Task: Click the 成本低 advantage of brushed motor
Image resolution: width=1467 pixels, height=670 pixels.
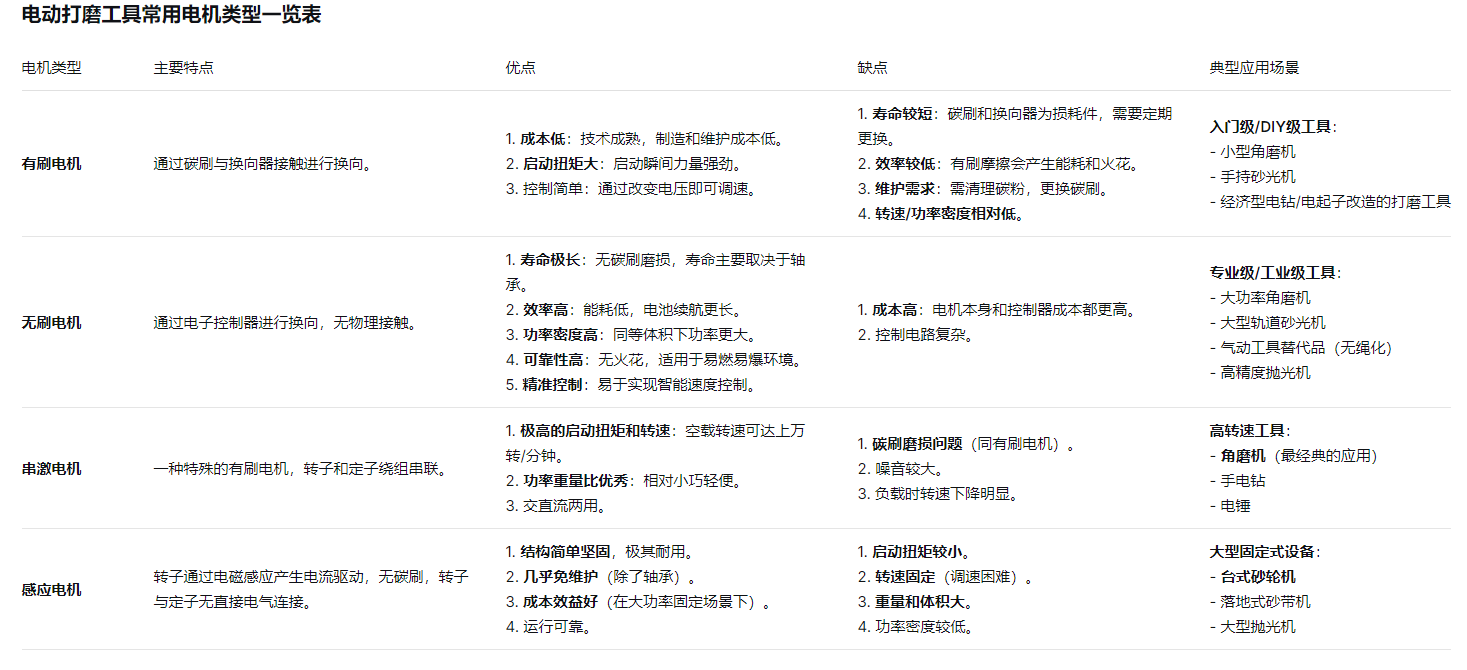Action: [x=545, y=139]
